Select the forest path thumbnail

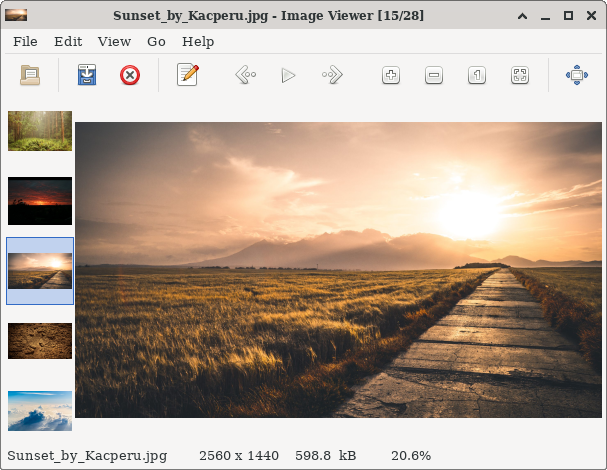tap(40, 131)
